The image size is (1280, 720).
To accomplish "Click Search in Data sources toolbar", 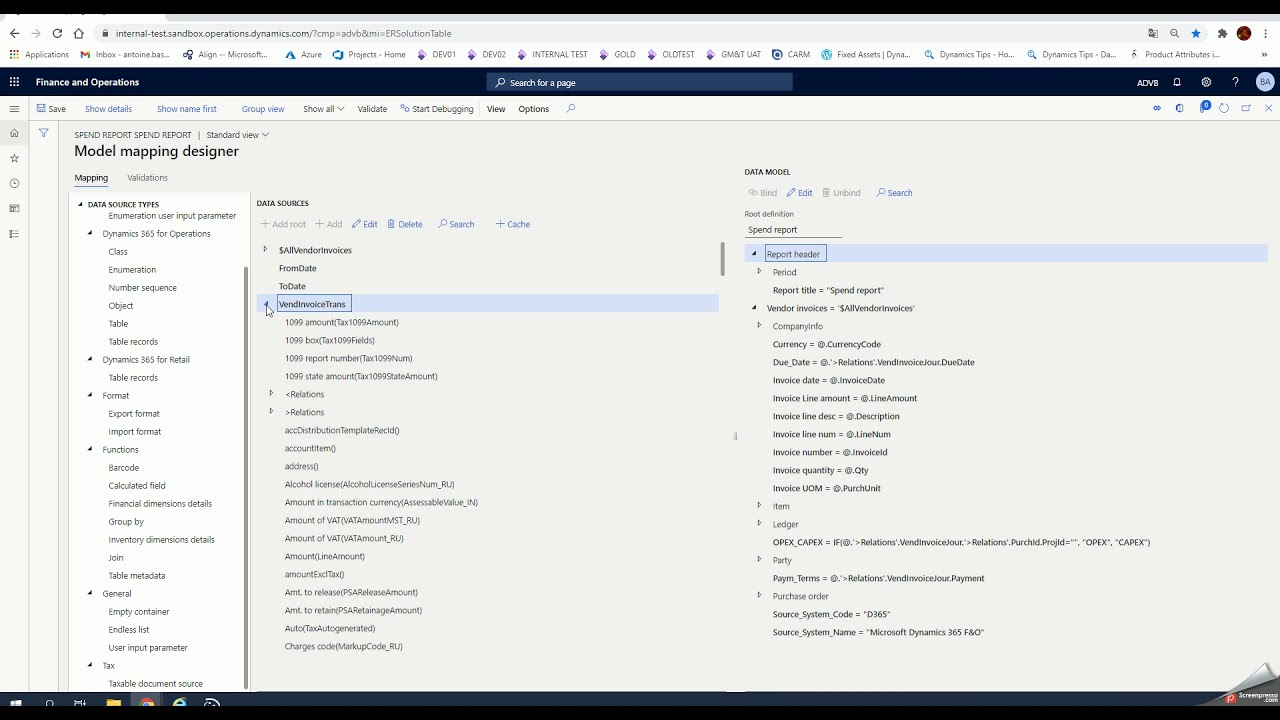I will (456, 224).
